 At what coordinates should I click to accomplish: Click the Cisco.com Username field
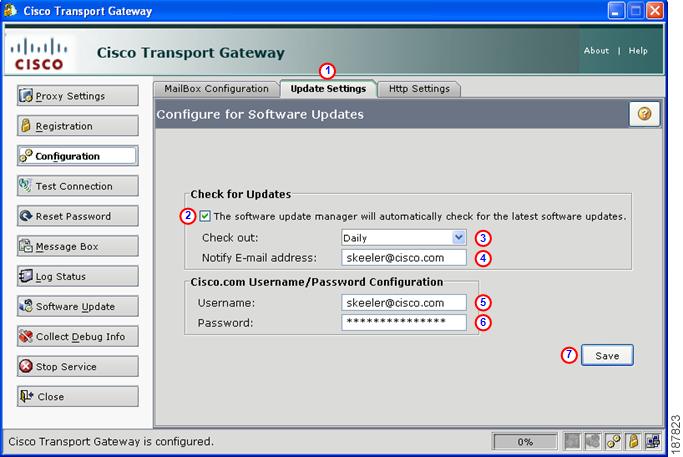click(403, 303)
